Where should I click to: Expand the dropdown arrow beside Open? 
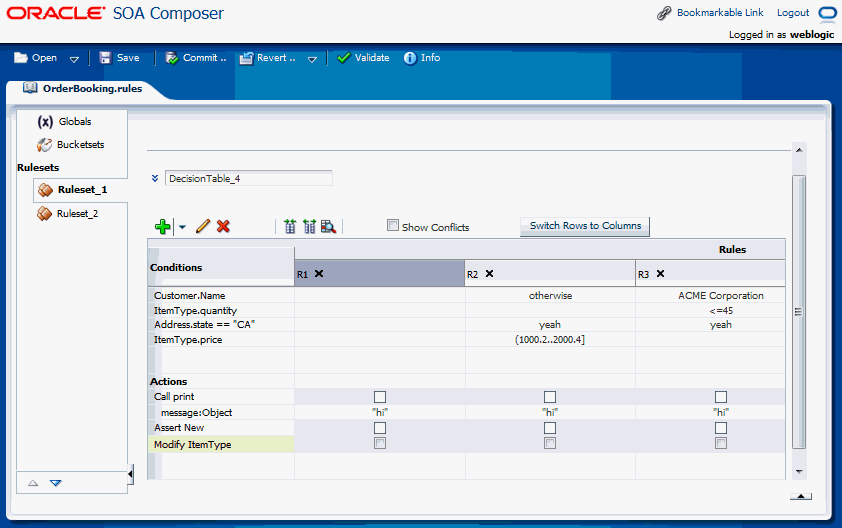(x=74, y=59)
